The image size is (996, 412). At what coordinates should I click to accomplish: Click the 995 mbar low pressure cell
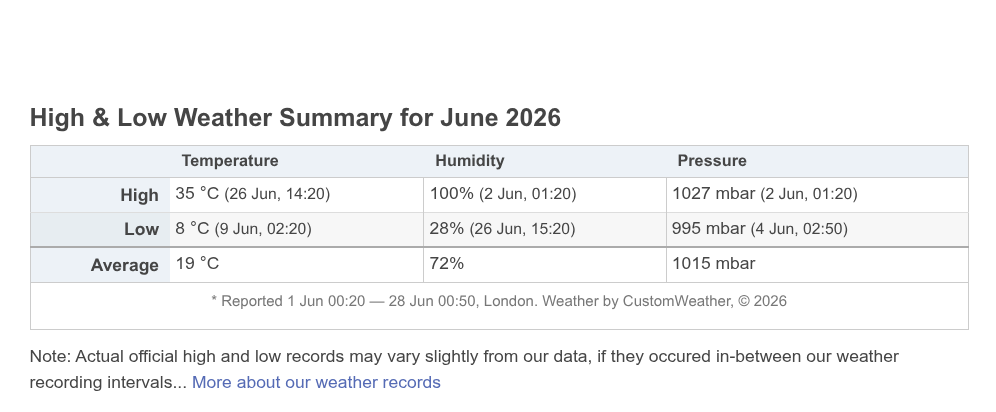(817, 229)
